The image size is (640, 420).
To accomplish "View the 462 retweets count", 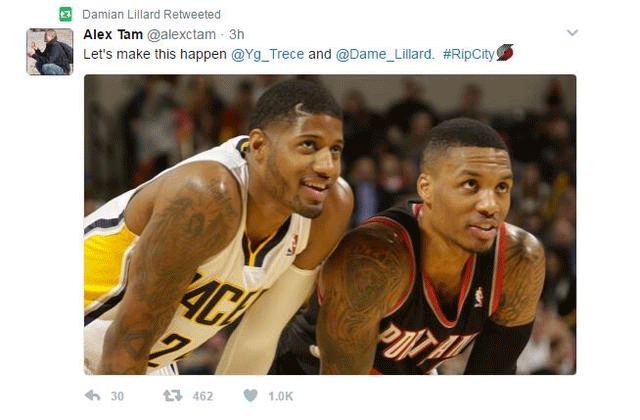I will 203,396.
